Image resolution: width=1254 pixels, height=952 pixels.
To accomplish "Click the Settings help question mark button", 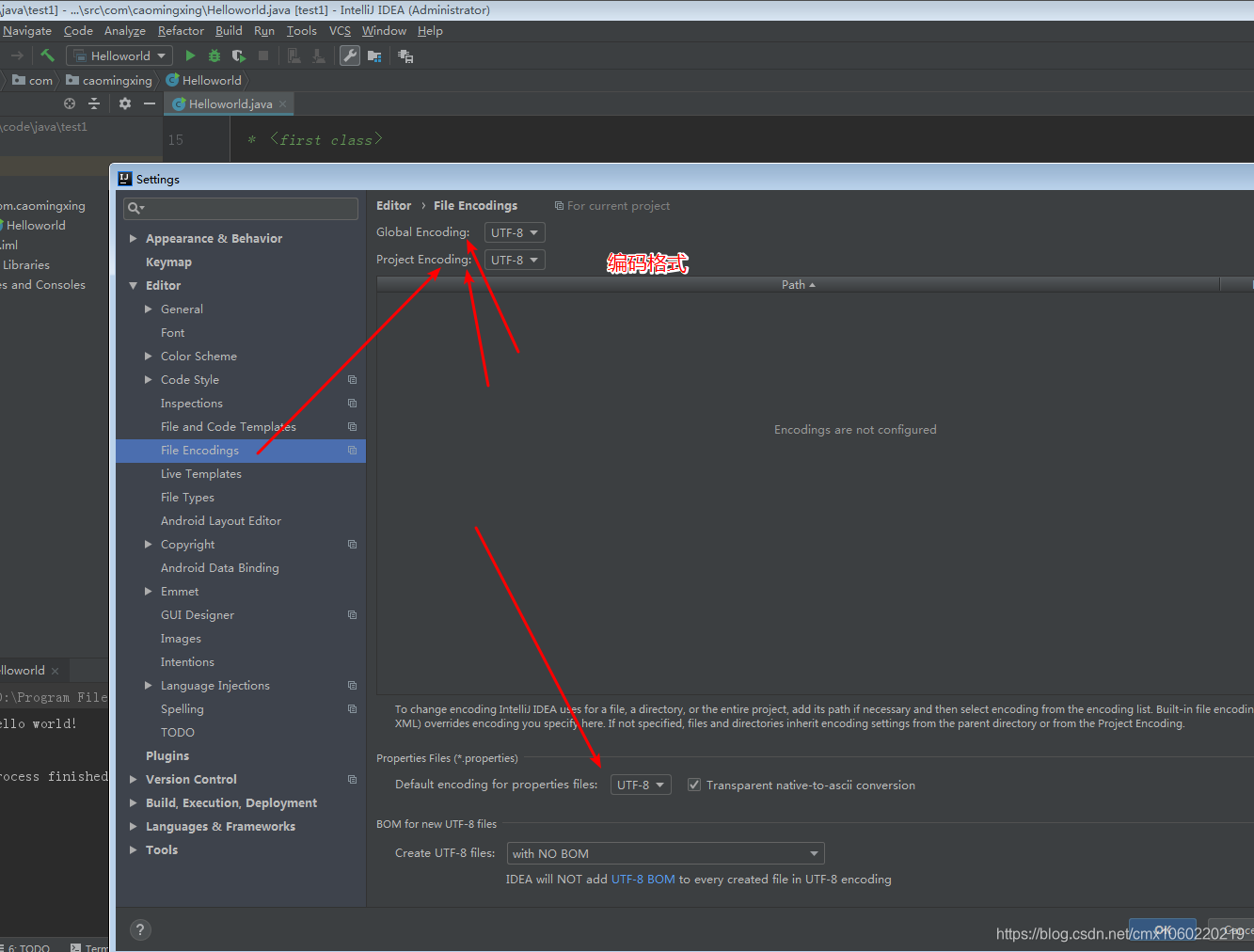I will (140, 930).
